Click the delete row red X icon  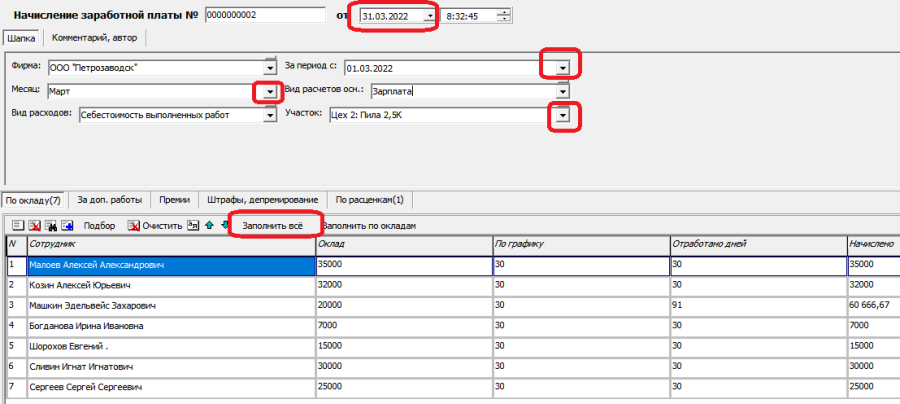coord(34,226)
